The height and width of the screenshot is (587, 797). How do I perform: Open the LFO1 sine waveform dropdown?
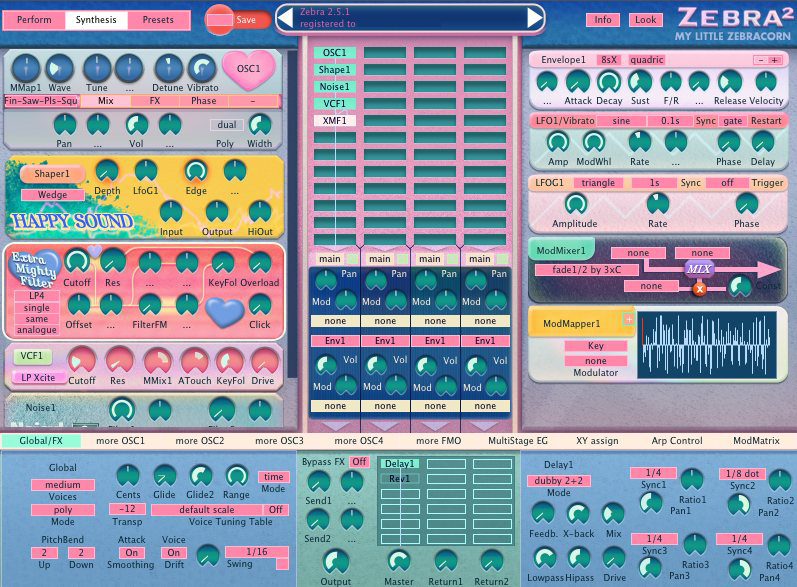[x=621, y=121]
